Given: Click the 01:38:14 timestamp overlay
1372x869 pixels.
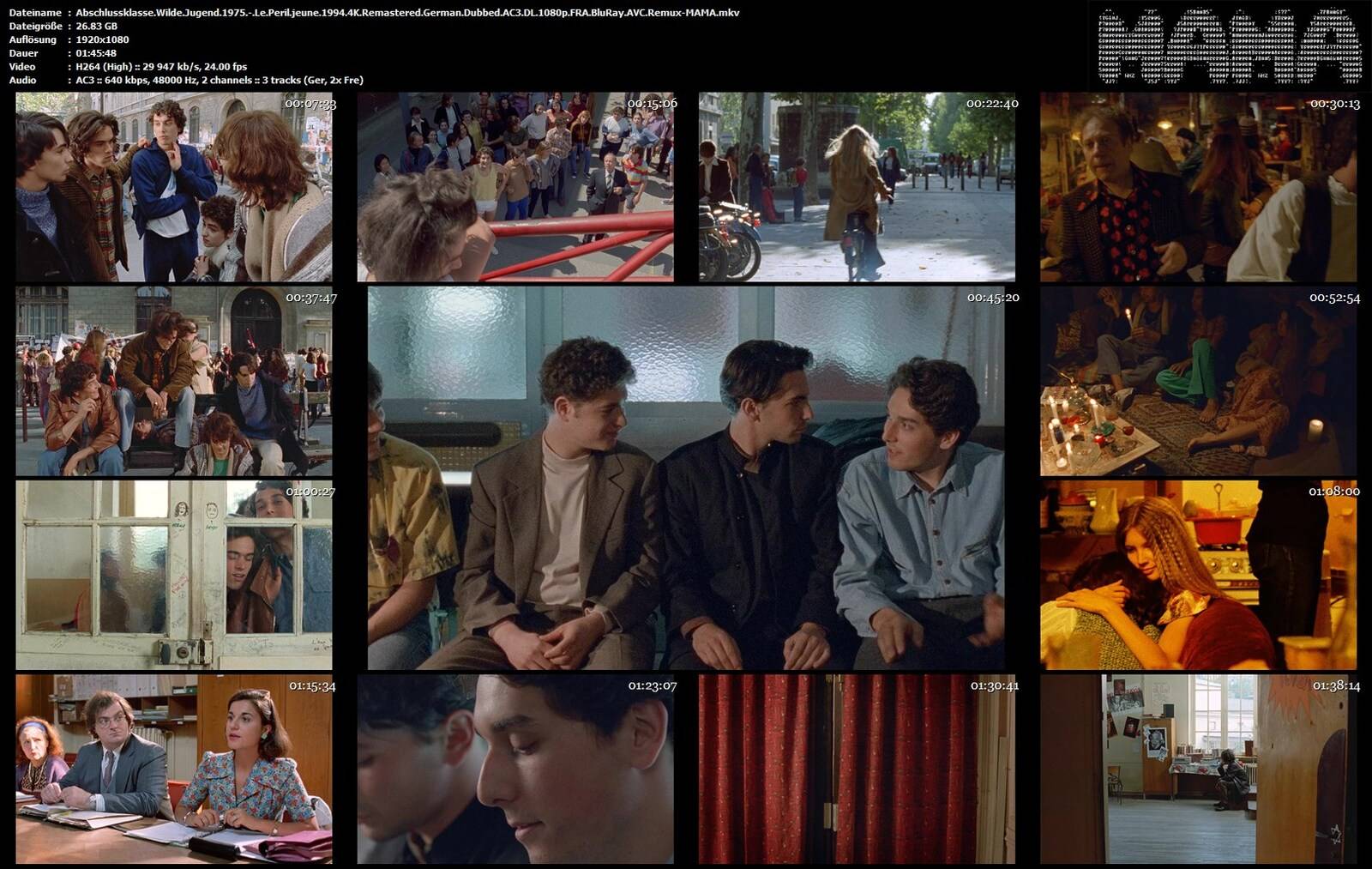Looking at the screenshot, I should pos(1336,685).
